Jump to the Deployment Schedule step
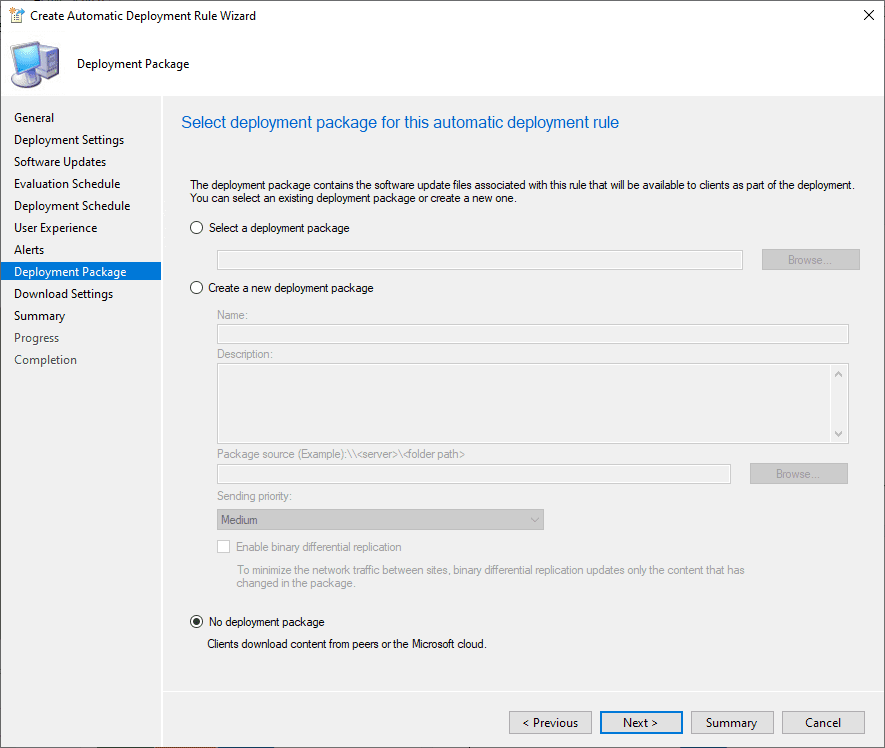The width and height of the screenshot is (885, 748). [x=72, y=206]
